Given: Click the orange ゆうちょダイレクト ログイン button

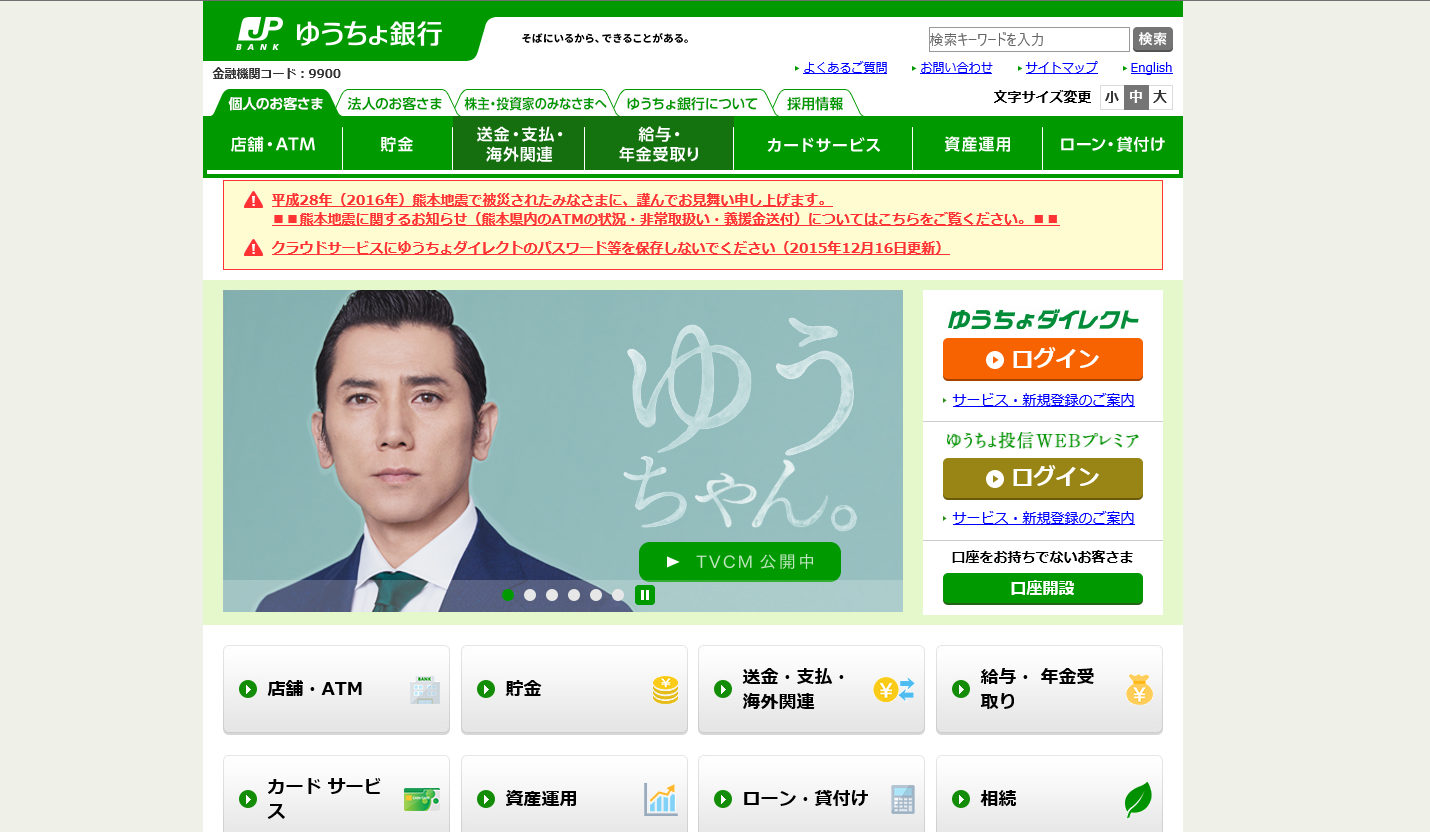Looking at the screenshot, I should [1043, 360].
